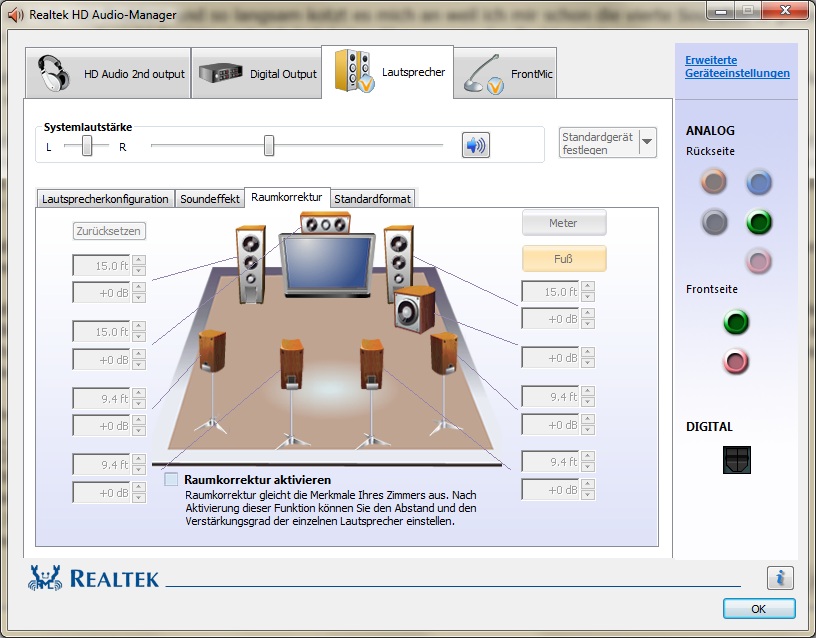
Task: Switch to the Digital Output device tab
Action: point(257,73)
